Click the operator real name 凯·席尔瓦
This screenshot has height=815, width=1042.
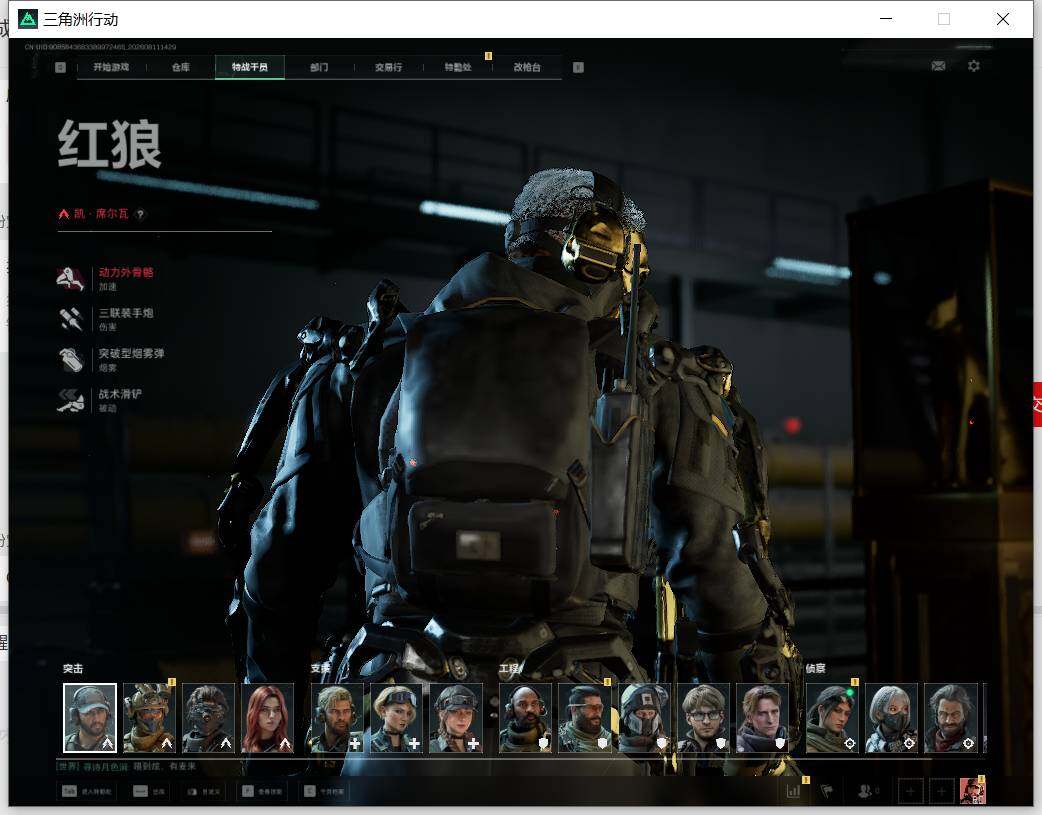click(101, 214)
